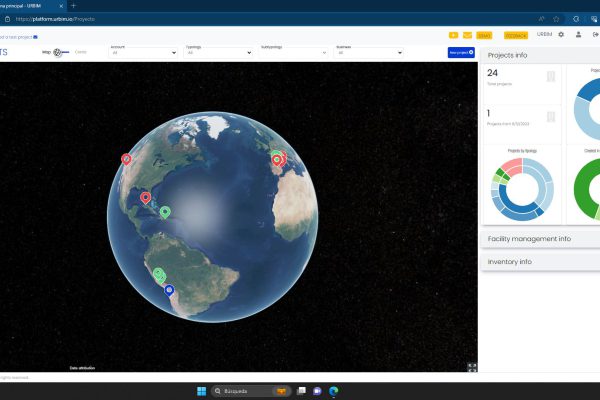This screenshot has width=600, height=400.
Task: Click the Projects by typology donut chart
Action: click(x=522, y=189)
